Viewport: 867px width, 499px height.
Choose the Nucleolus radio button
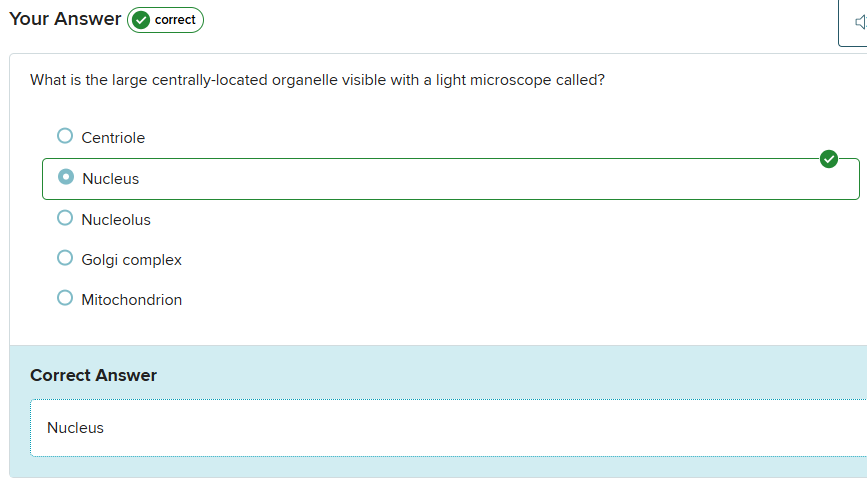pos(65,218)
